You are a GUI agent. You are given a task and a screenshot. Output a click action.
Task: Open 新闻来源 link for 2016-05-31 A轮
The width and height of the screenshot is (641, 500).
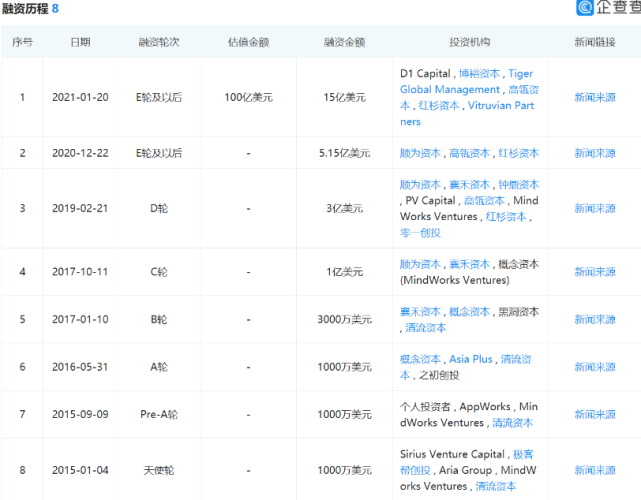click(x=595, y=367)
